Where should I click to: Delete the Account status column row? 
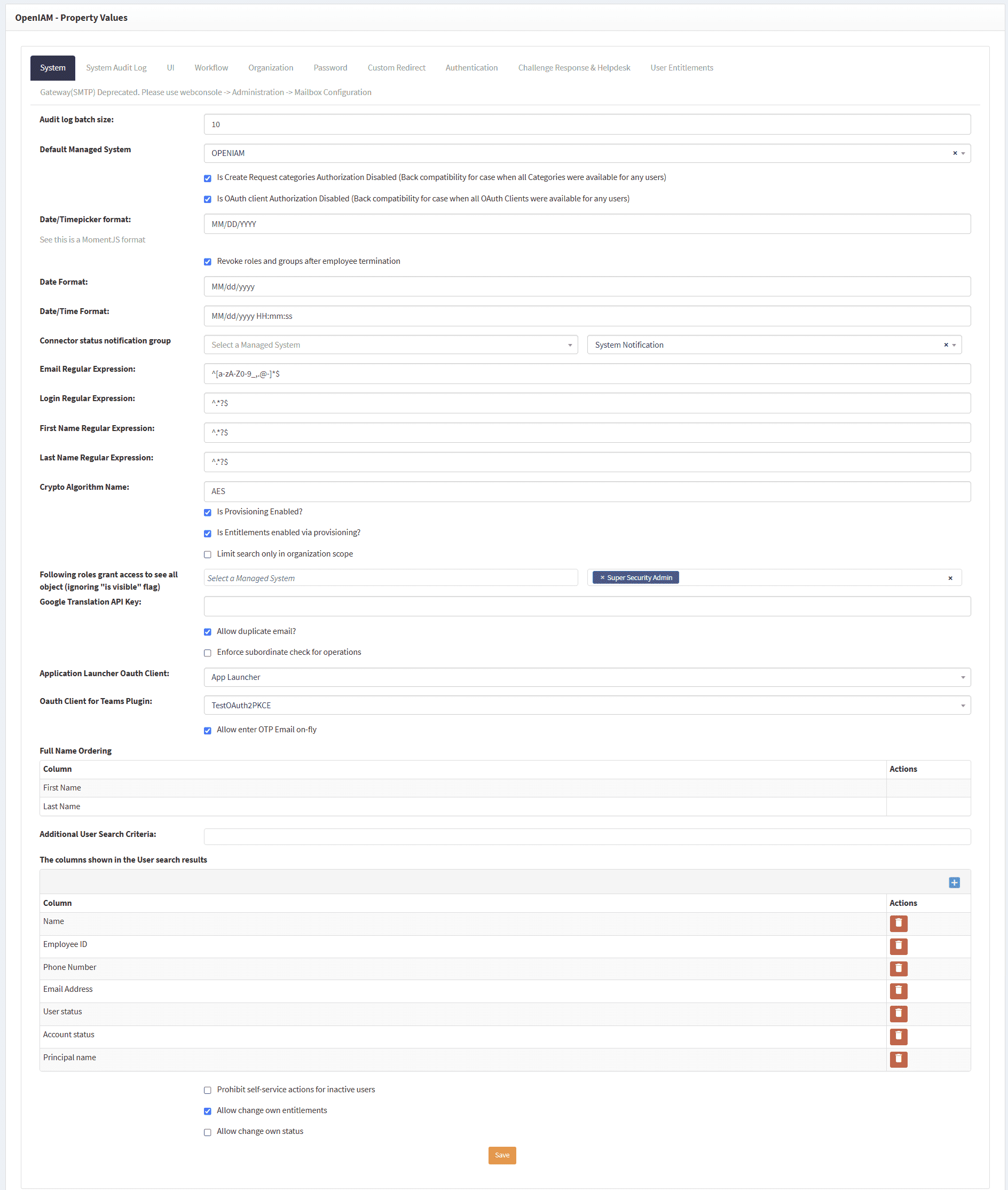click(899, 1036)
